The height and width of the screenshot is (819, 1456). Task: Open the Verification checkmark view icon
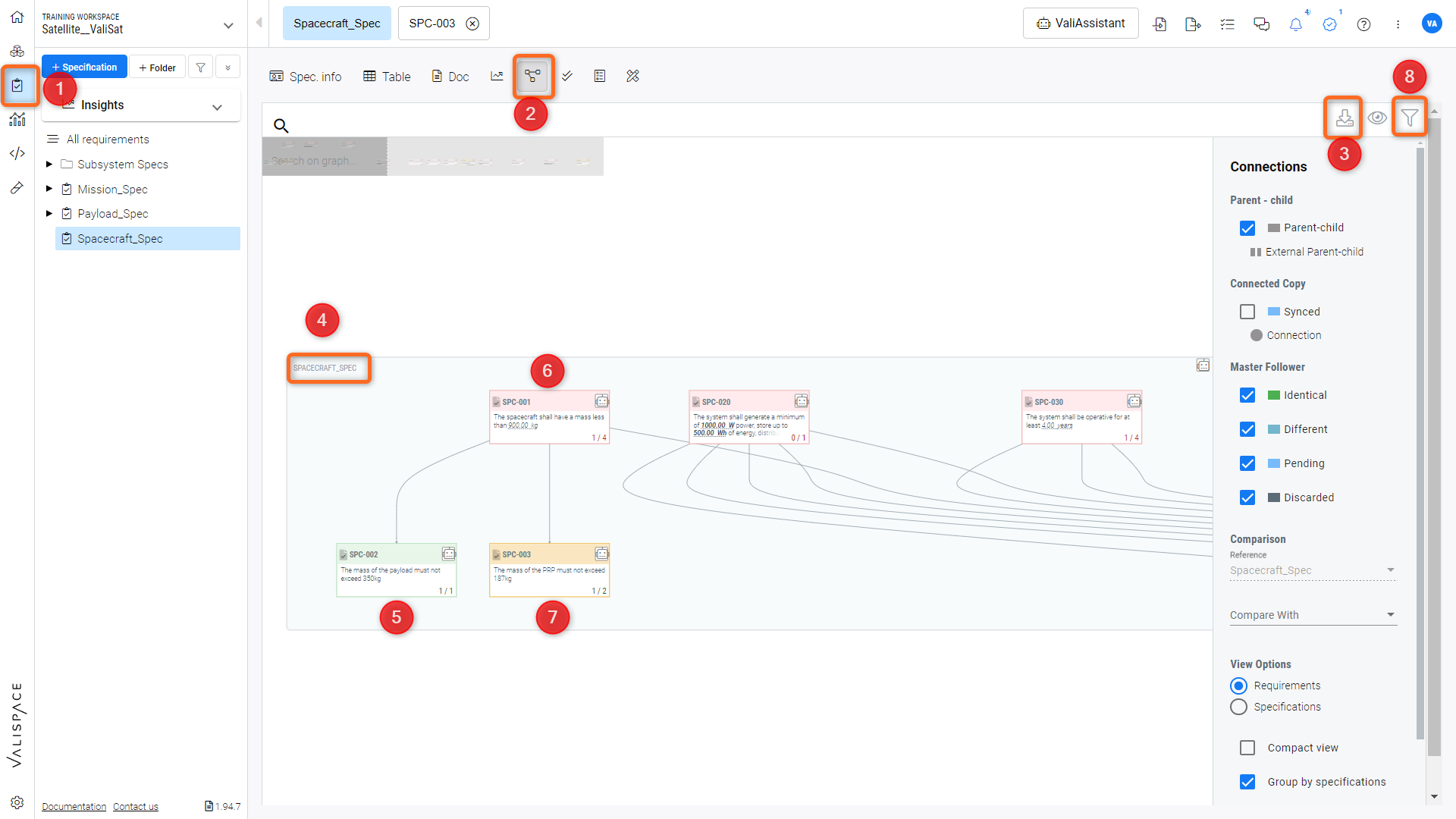coord(566,76)
